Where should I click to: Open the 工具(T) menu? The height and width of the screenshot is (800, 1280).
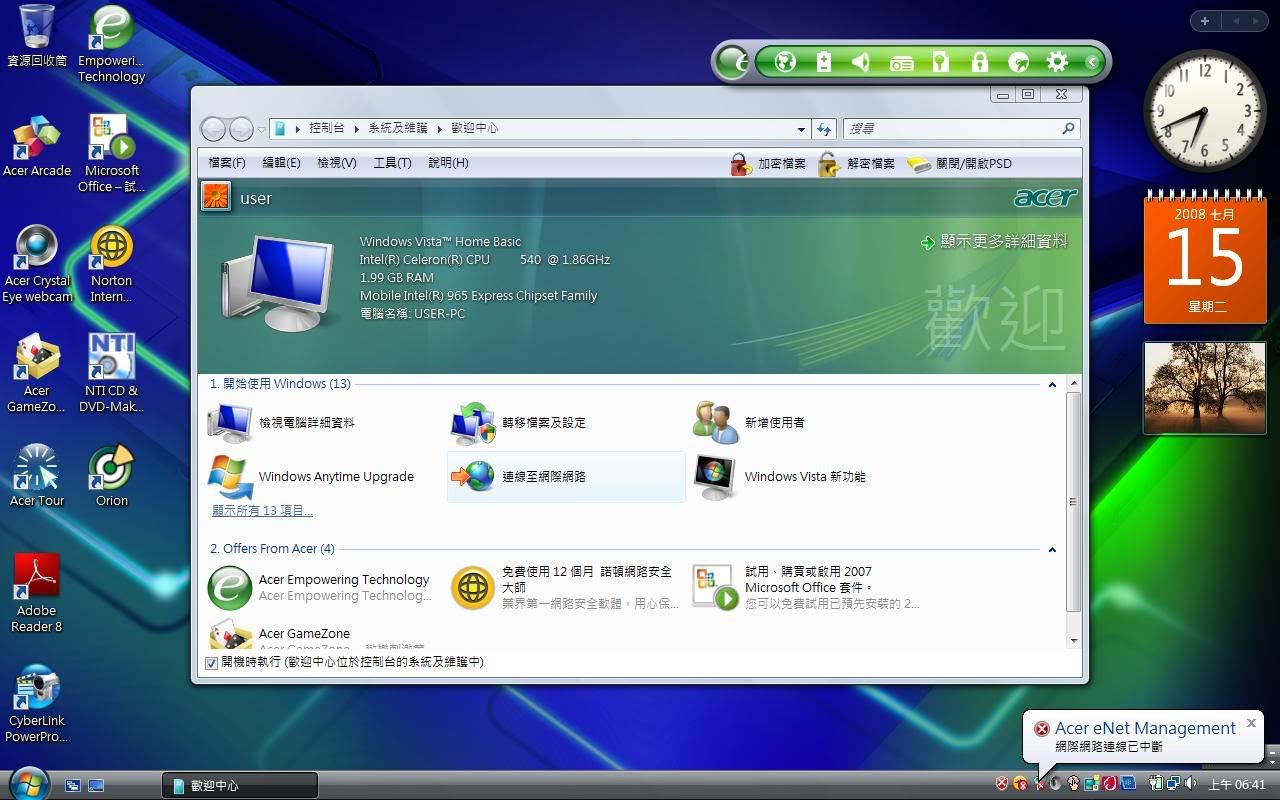392,163
